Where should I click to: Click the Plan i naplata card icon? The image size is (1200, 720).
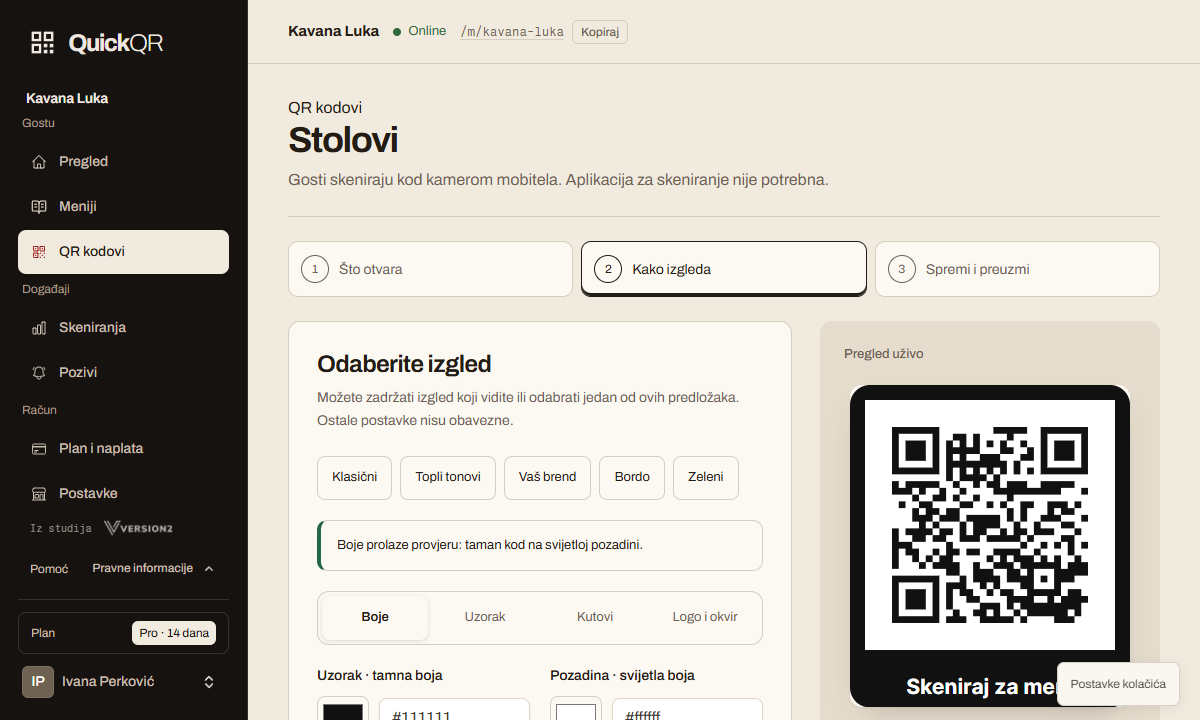pos(39,449)
